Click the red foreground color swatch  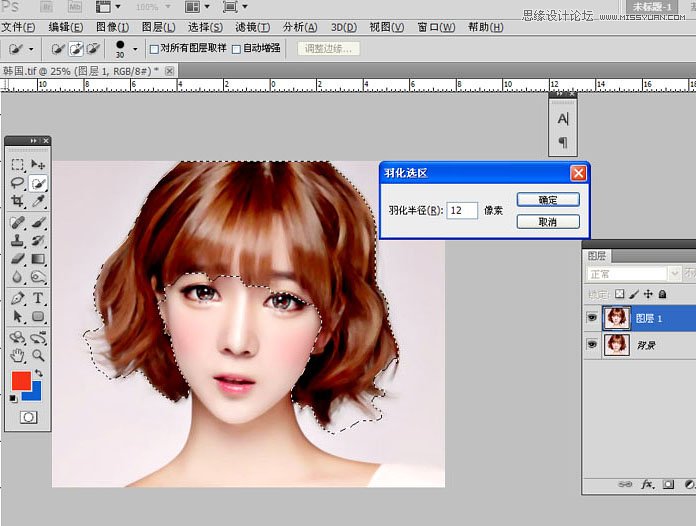[x=21, y=381]
